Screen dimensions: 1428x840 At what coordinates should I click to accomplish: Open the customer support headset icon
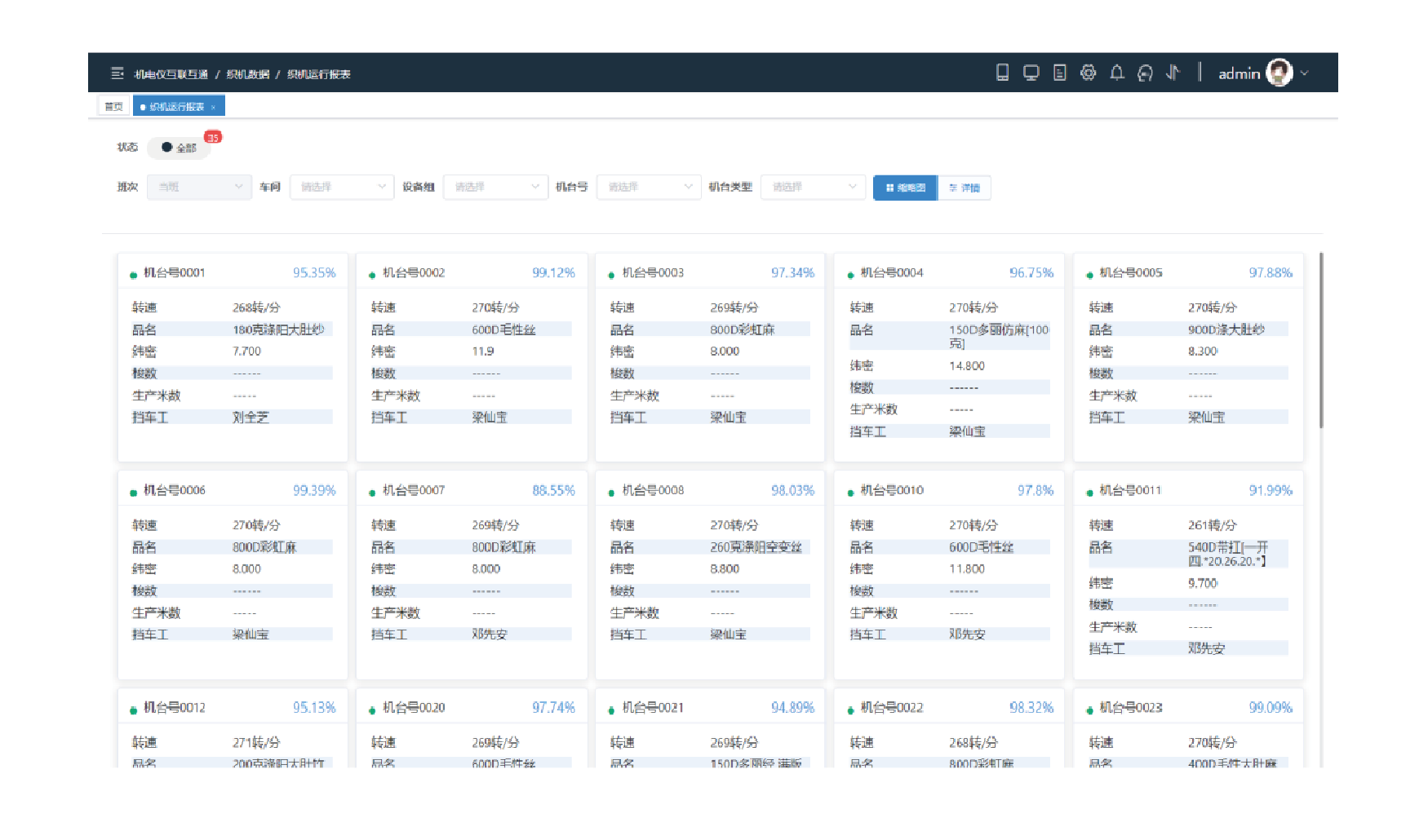point(1145,73)
